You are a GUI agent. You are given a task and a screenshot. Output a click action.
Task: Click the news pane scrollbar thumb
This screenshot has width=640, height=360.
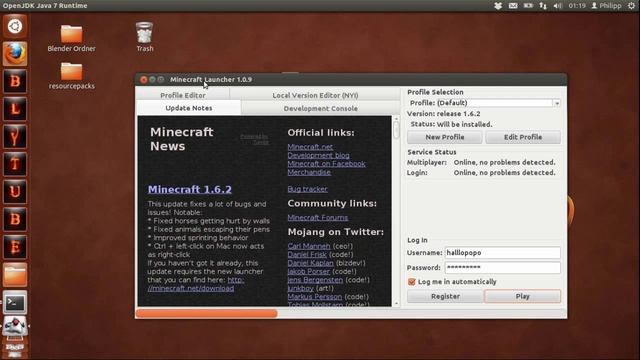pyautogui.click(x=396, y=130)
